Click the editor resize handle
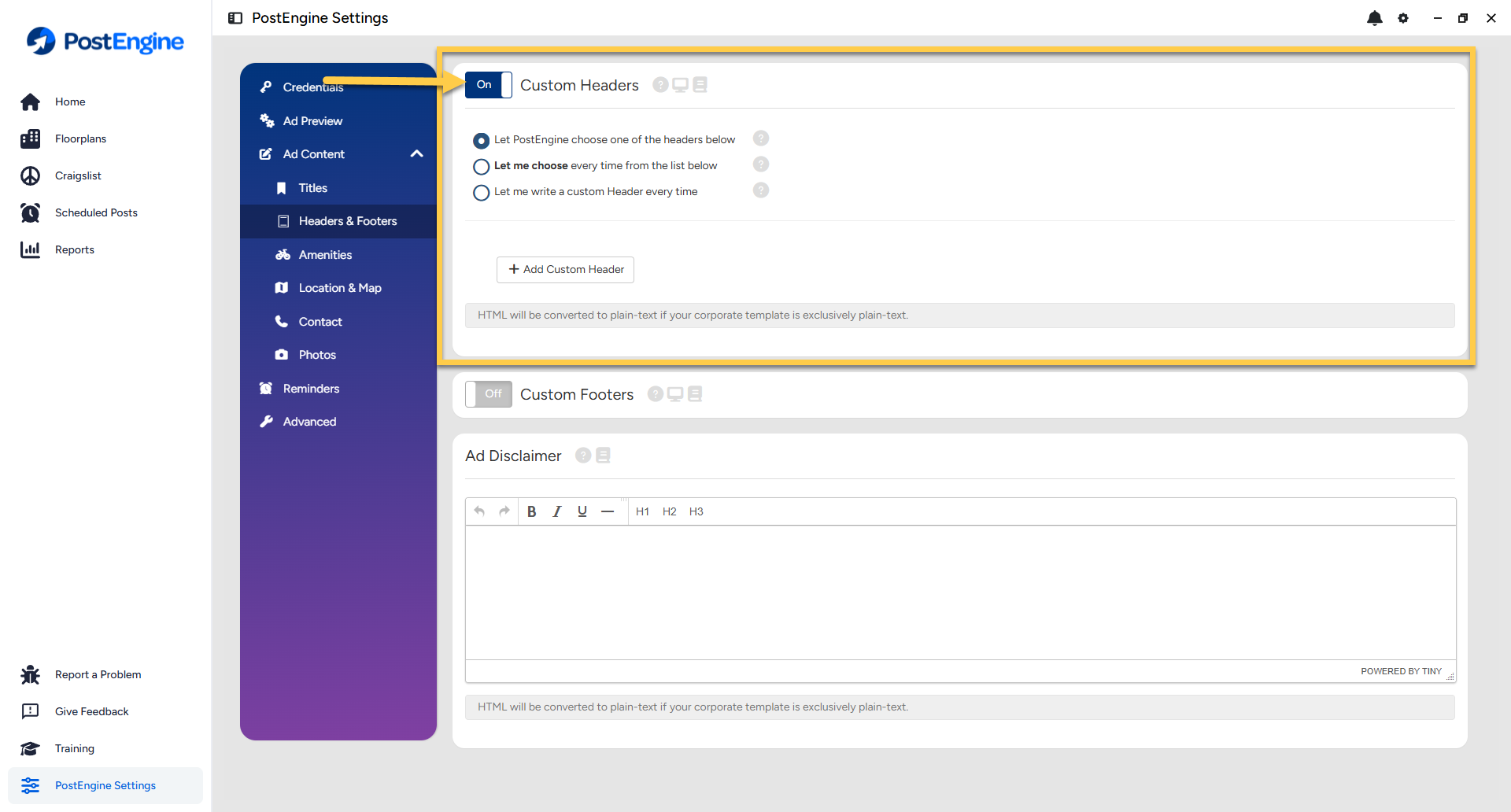1511x812 pixels. point(1450,676)
